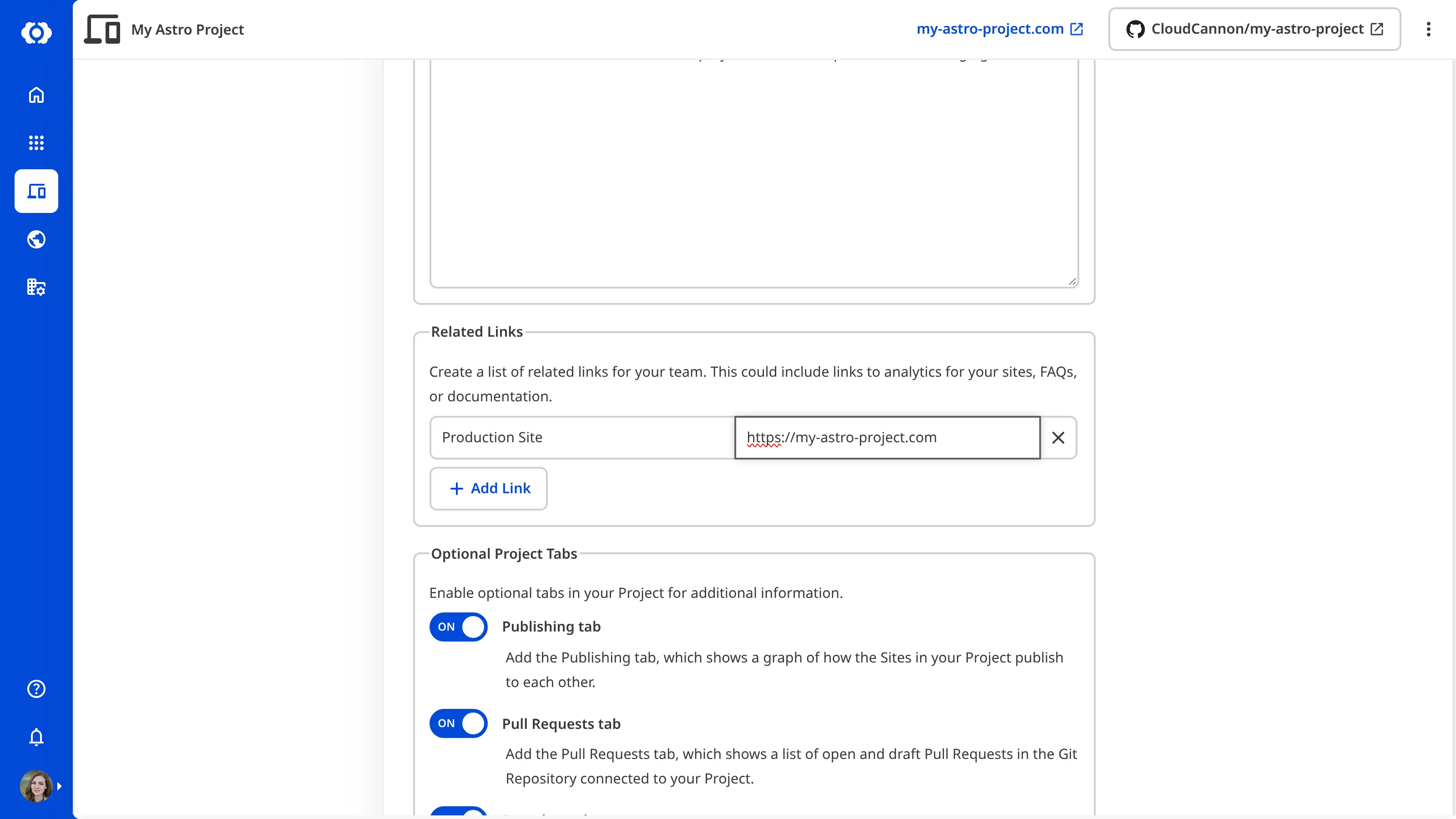Click the GitHub logo icon in header

[x=1135, y=30]
